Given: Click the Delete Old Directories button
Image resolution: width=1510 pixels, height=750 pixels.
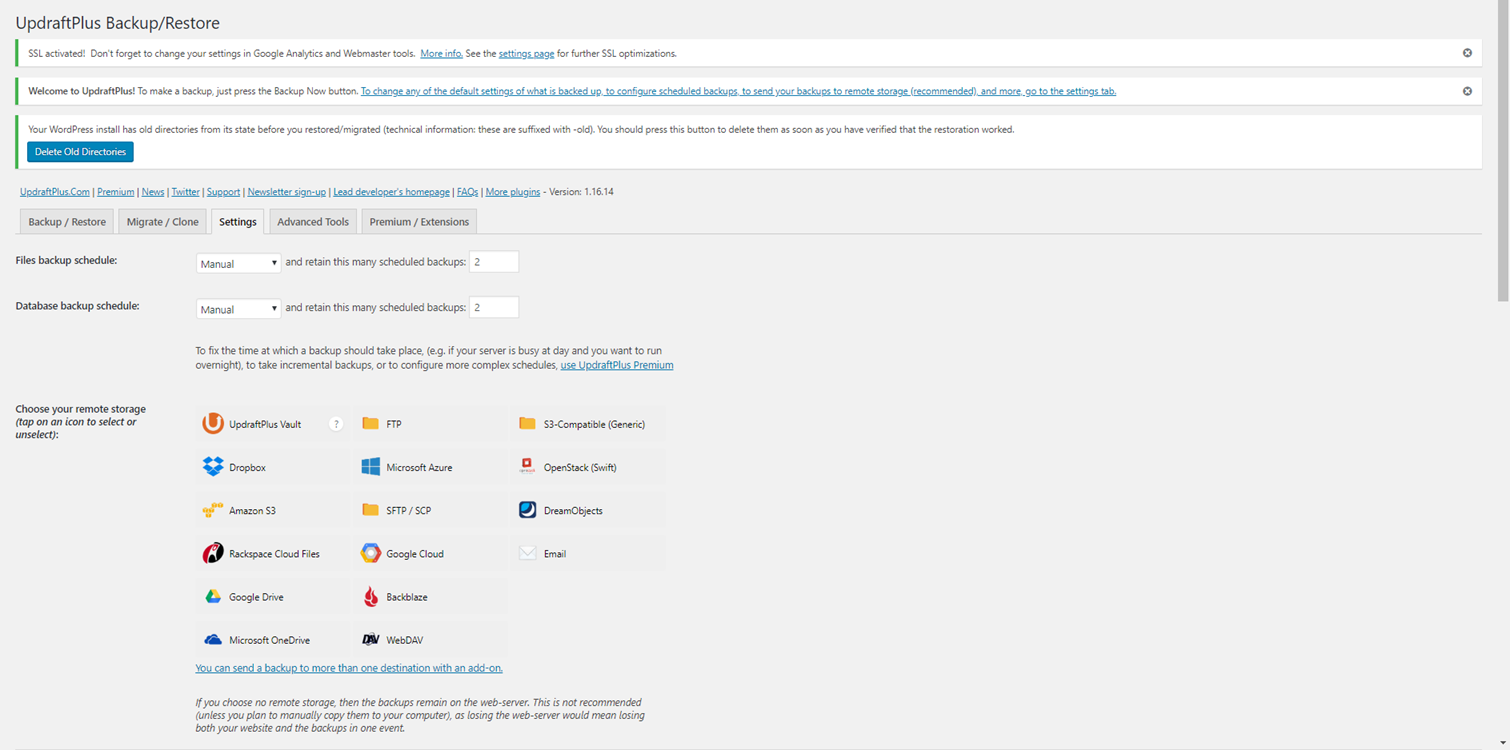Looking at the screenshot, I should pyautogui.click(x=80, y=152).
